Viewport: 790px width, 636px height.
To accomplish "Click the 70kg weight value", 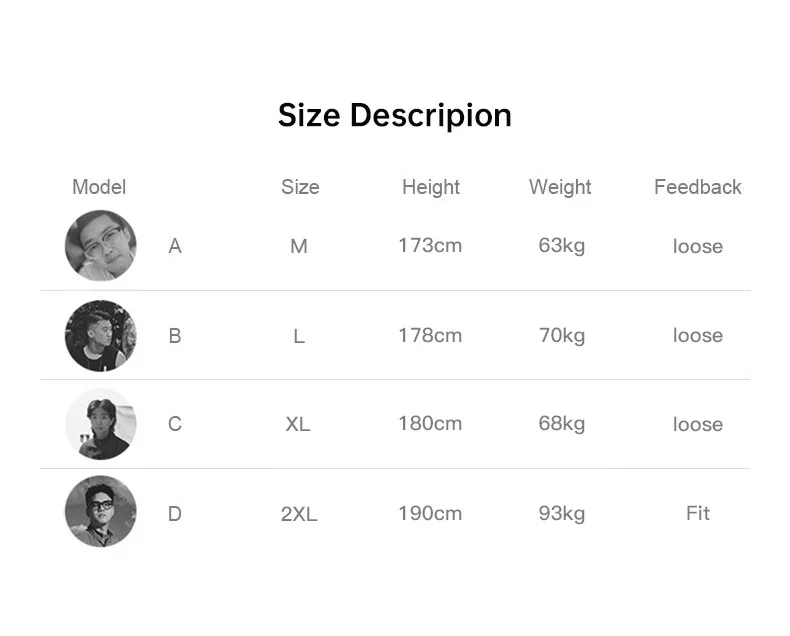I will click(562, 335).
